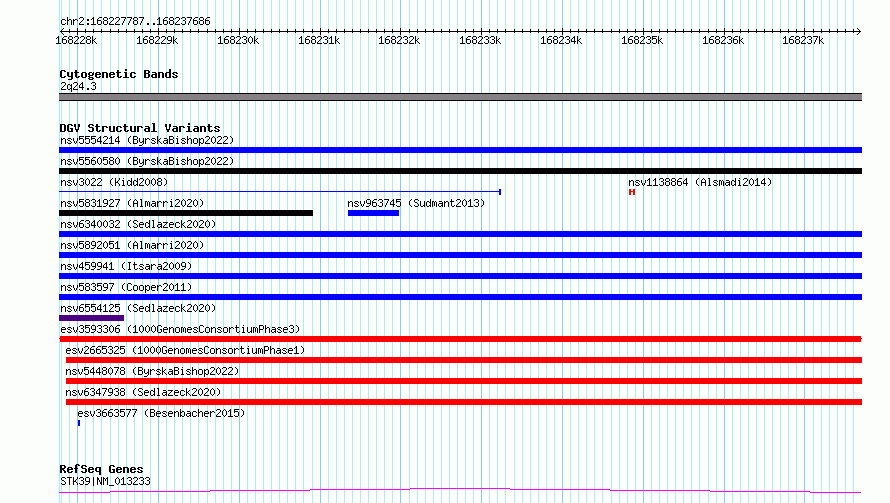Open nsv5831927 (Almarri2020) label

click(132, 203)
